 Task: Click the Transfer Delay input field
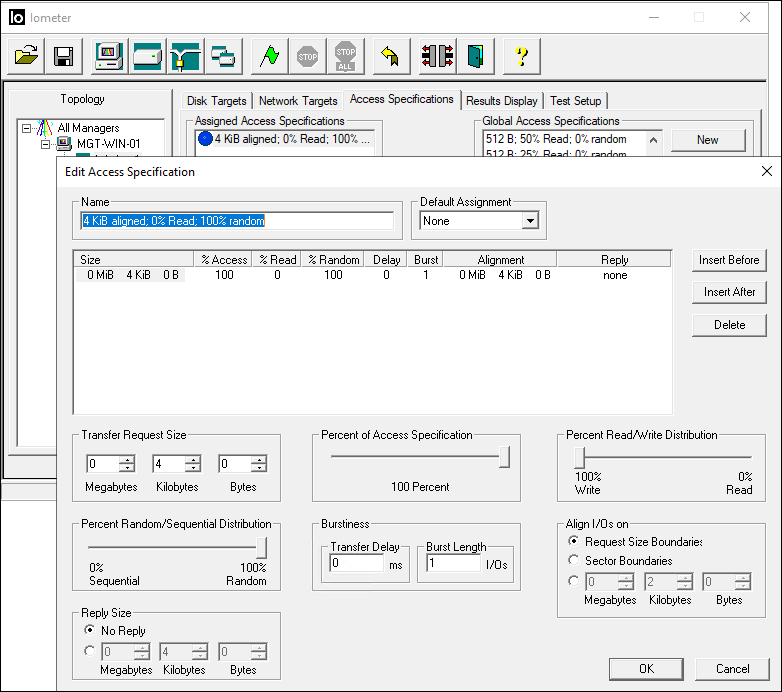click(356, 564)
